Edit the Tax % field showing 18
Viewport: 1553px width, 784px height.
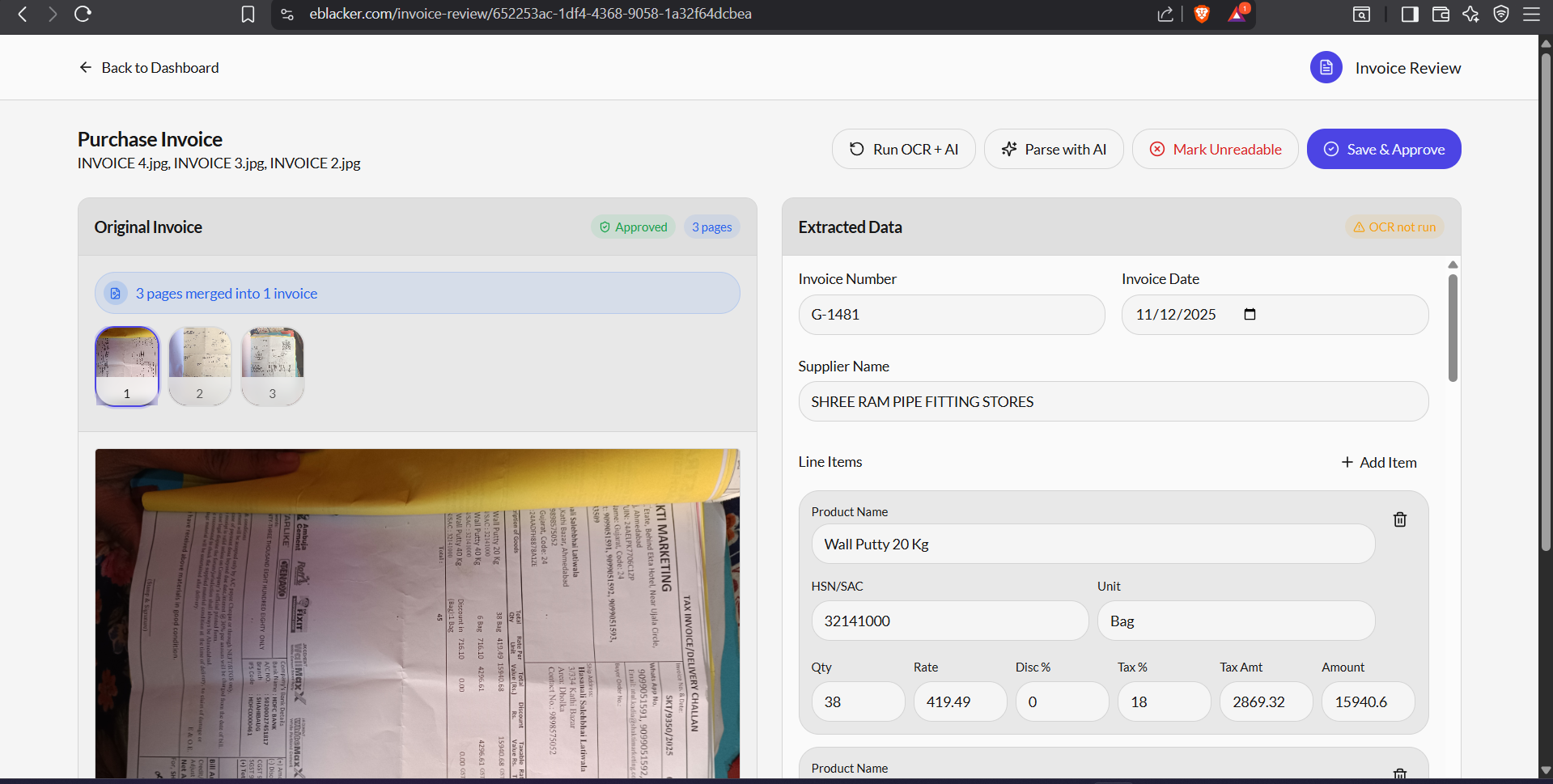pos(1165,701)
